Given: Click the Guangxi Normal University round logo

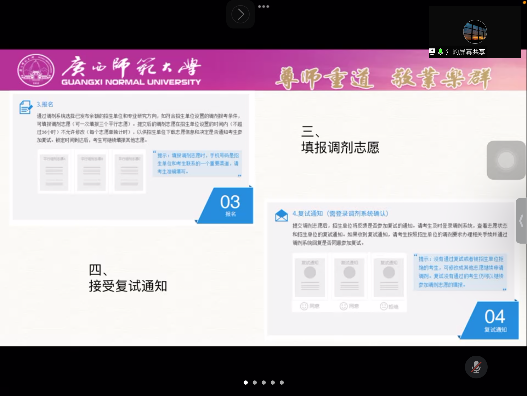Looking at the screenshot, I should [36, 70].
